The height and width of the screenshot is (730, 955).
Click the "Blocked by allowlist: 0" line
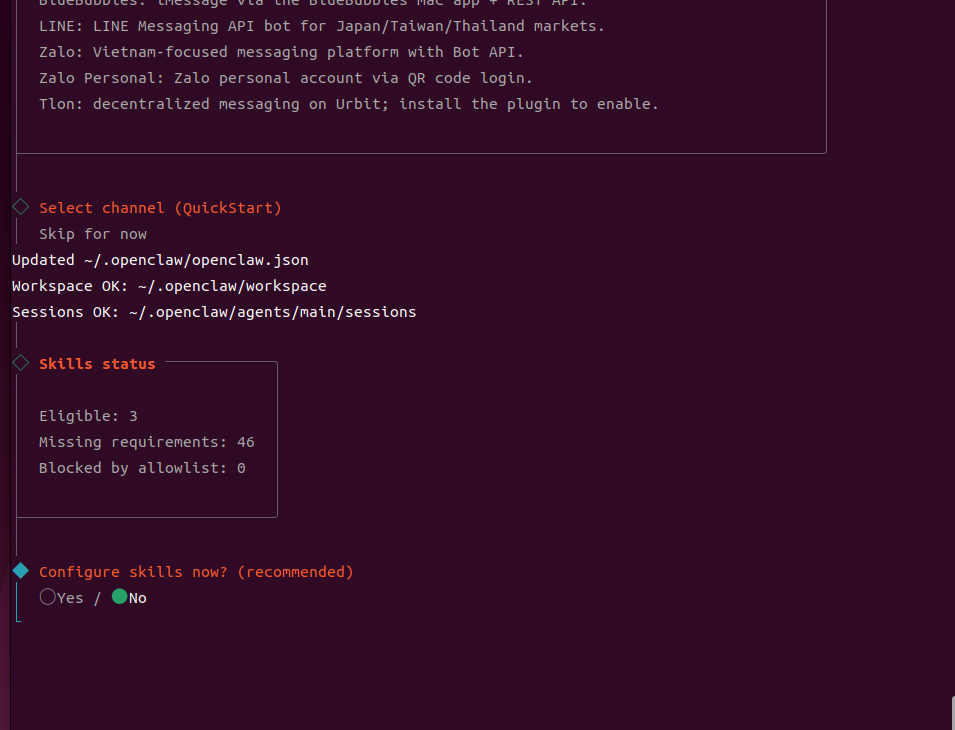(x=142, y=468)
